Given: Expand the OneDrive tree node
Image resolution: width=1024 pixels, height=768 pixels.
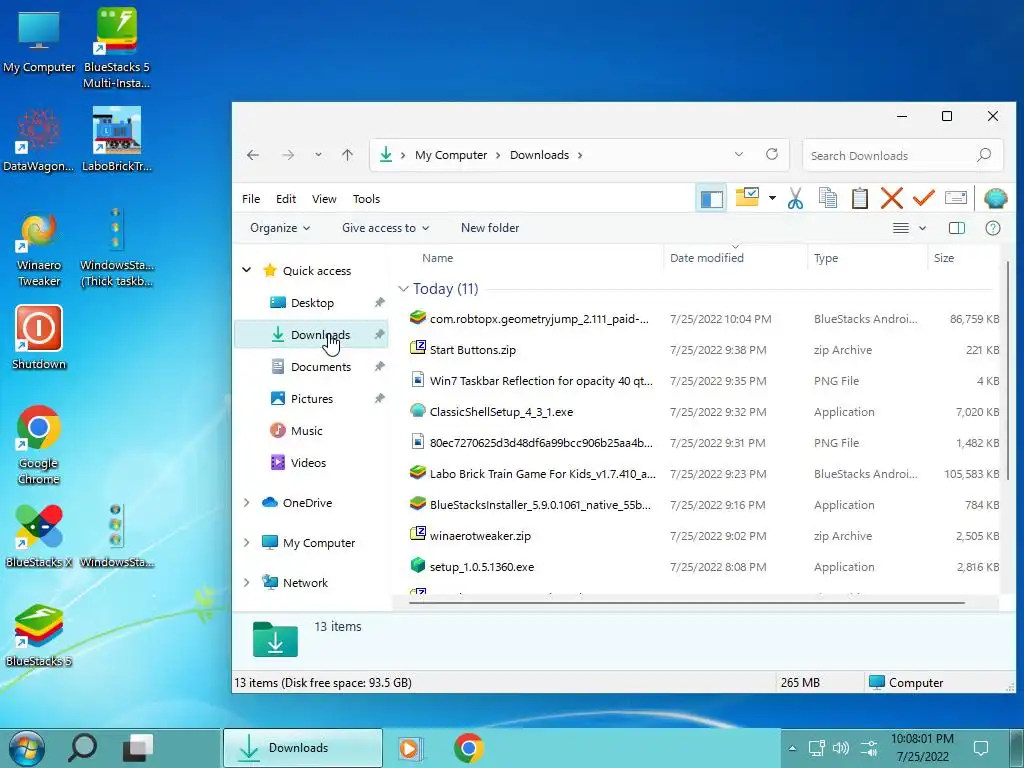Looking at the screenshot, I should click(247, 502).
